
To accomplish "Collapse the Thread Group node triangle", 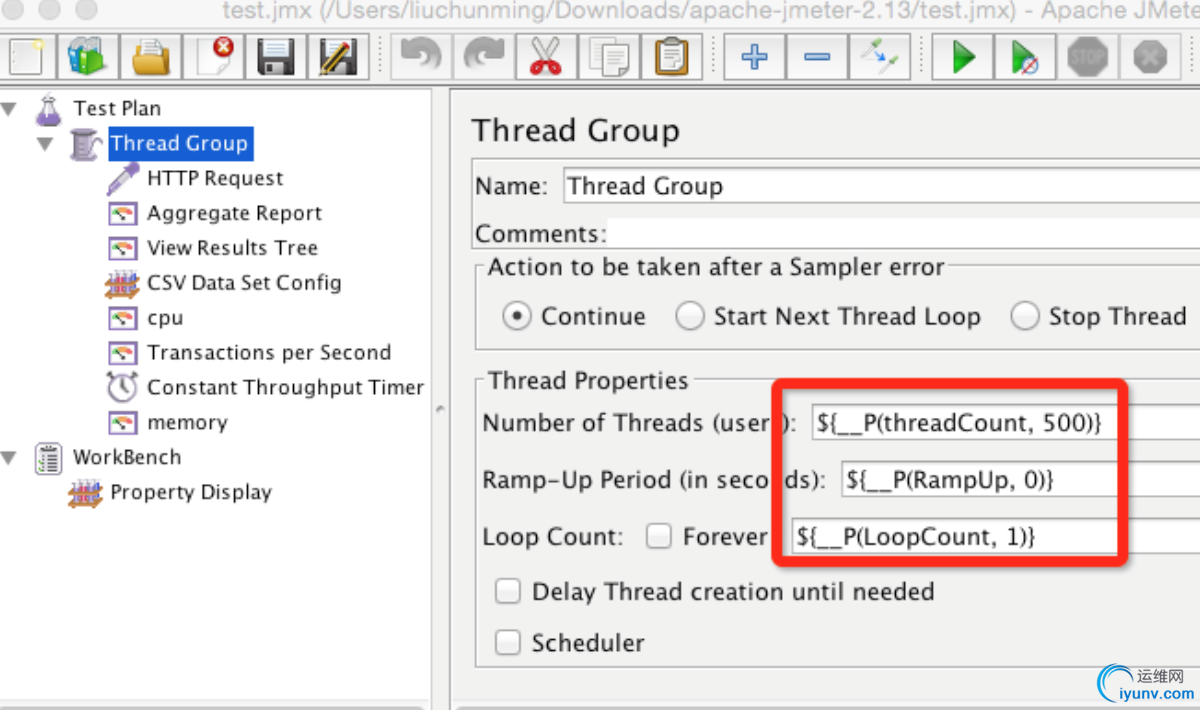I will point(45,143).
